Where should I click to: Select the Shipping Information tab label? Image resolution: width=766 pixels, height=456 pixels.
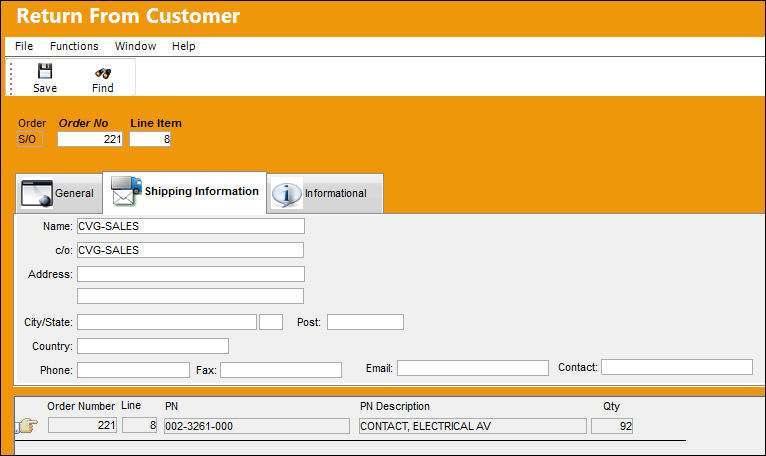tap(201, 191)
